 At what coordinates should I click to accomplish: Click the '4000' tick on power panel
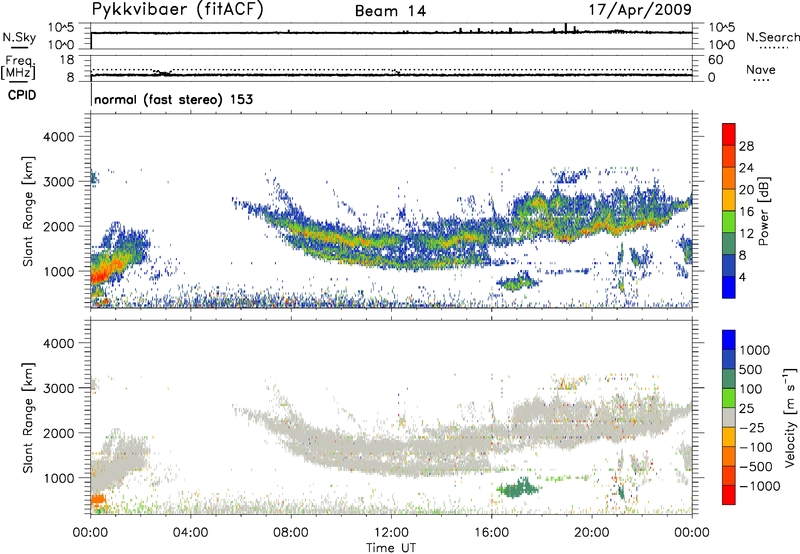58,137
